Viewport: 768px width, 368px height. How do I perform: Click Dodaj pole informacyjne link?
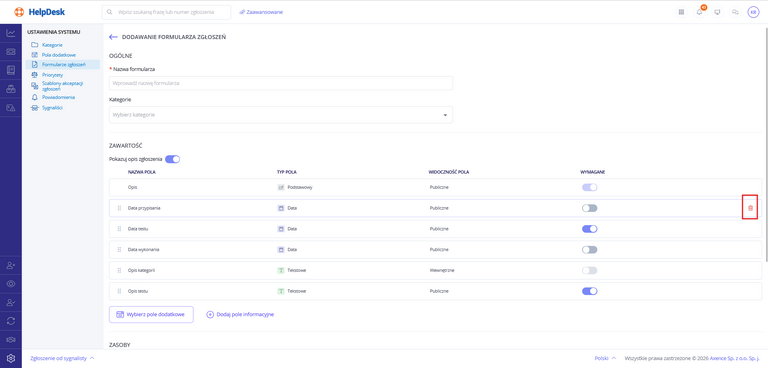[240, 315]
